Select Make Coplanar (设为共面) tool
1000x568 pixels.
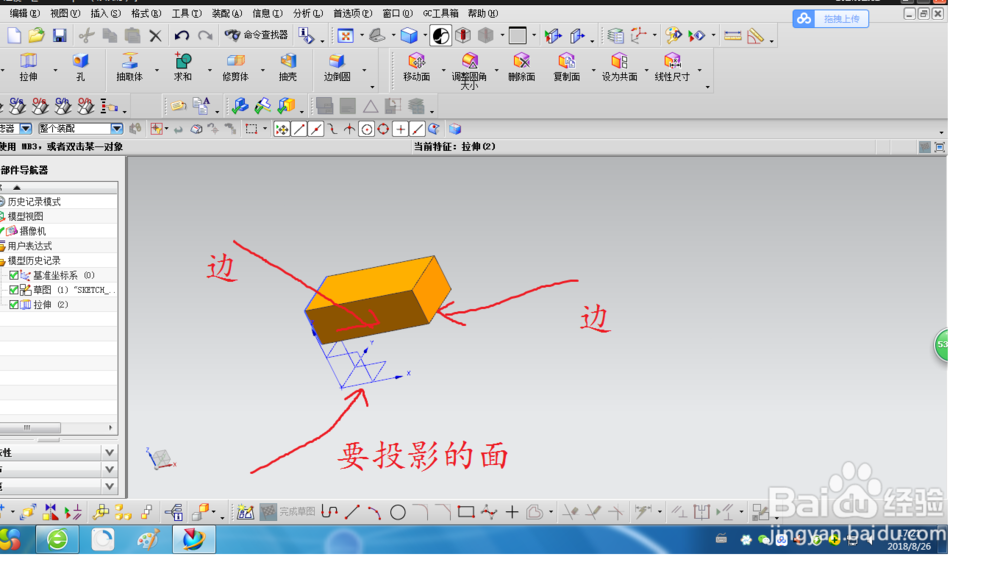[x=619, y=67]
